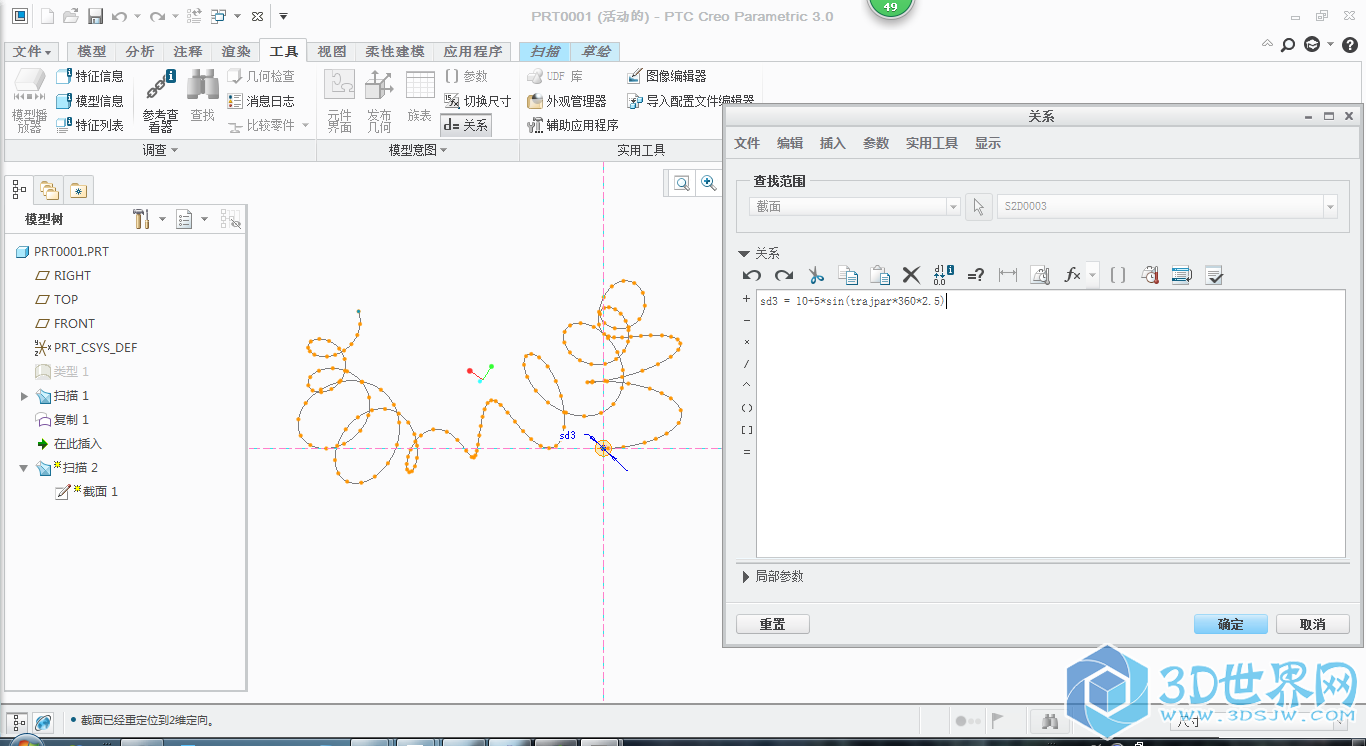1366x746 pixels.
Task: Expand the 扫描 1 tree node
Action: click(x=25, y=396)
